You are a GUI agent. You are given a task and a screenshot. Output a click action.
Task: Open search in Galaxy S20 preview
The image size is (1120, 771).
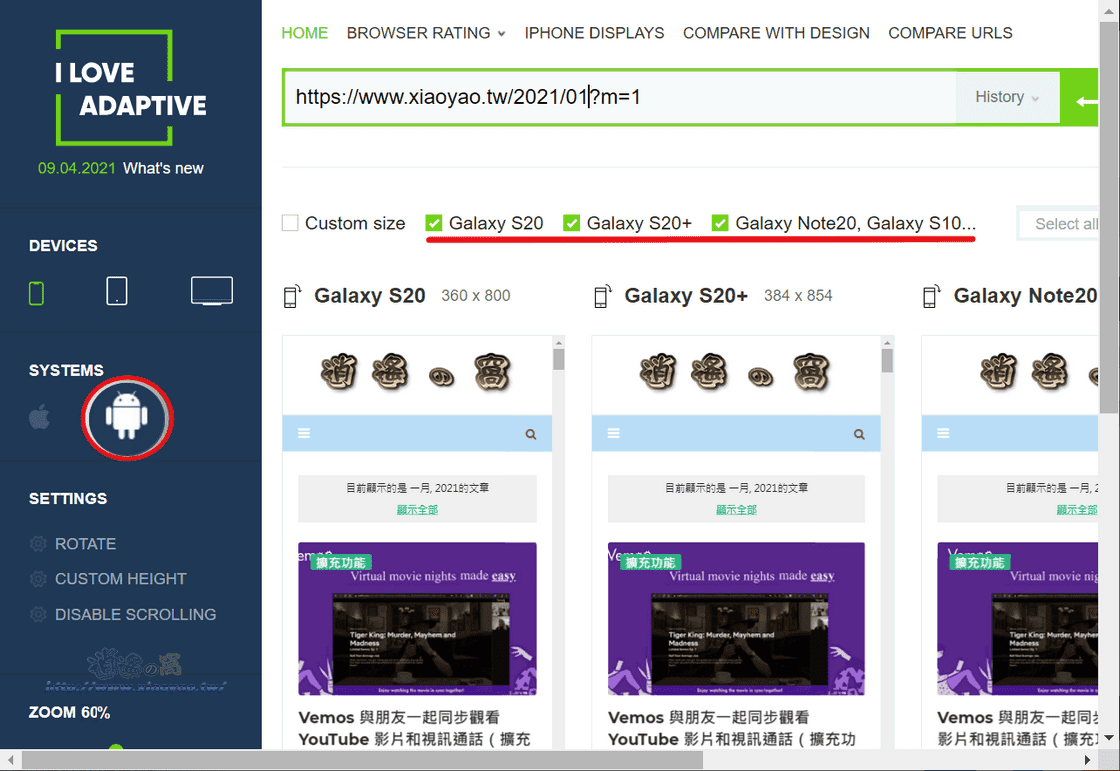click(531, 434)
